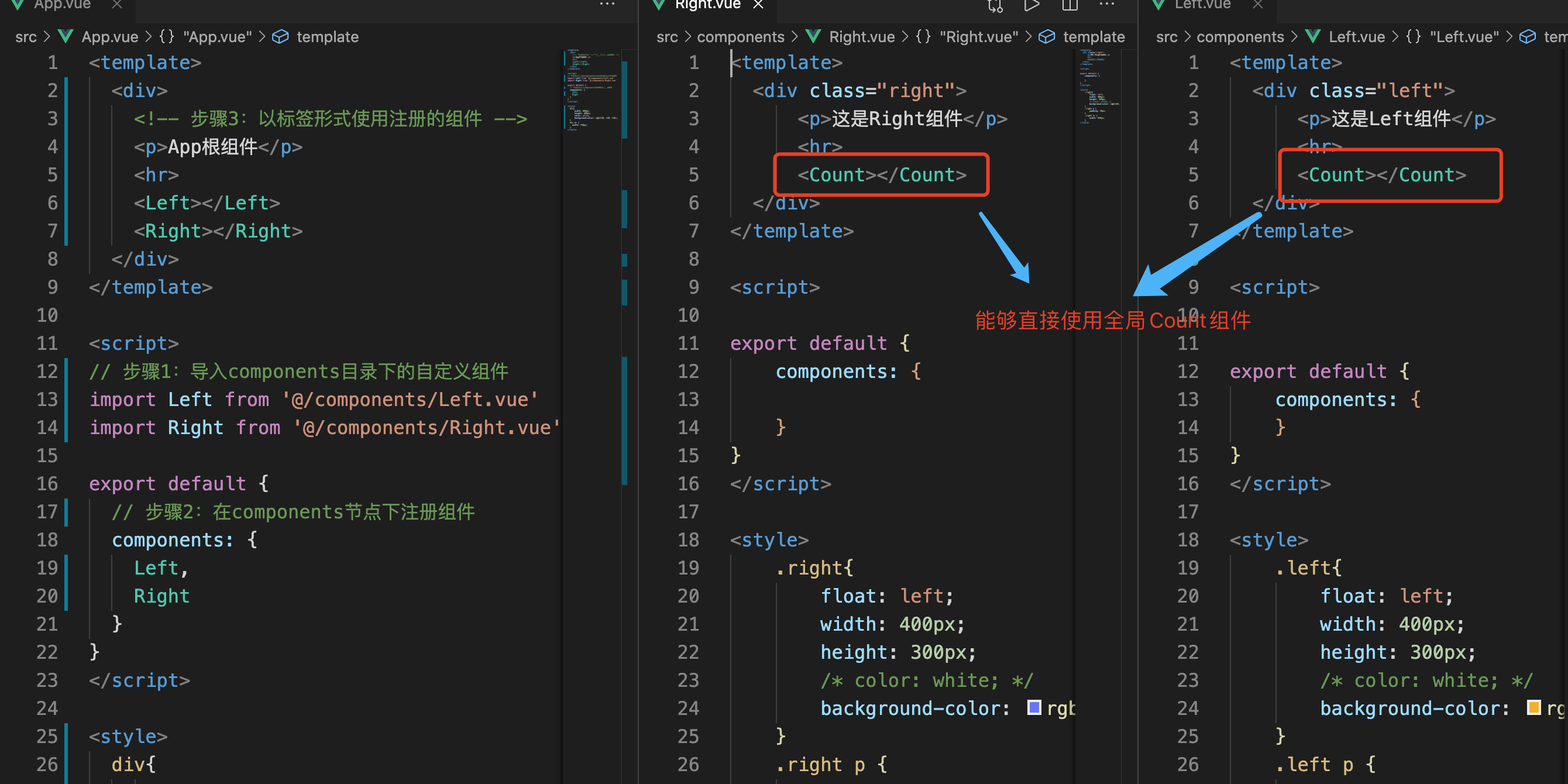Open blue color swatch in Right.vue background-color
The height and width of the screenshot is (784, 1568).
1034,707
